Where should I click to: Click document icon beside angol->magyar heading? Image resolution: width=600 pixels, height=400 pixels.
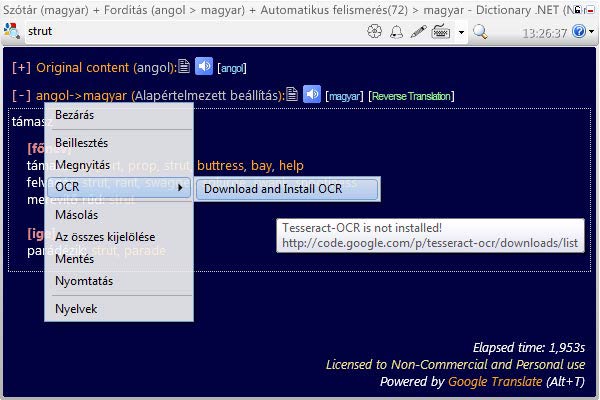pyautogui.click(x=291, y=95)
